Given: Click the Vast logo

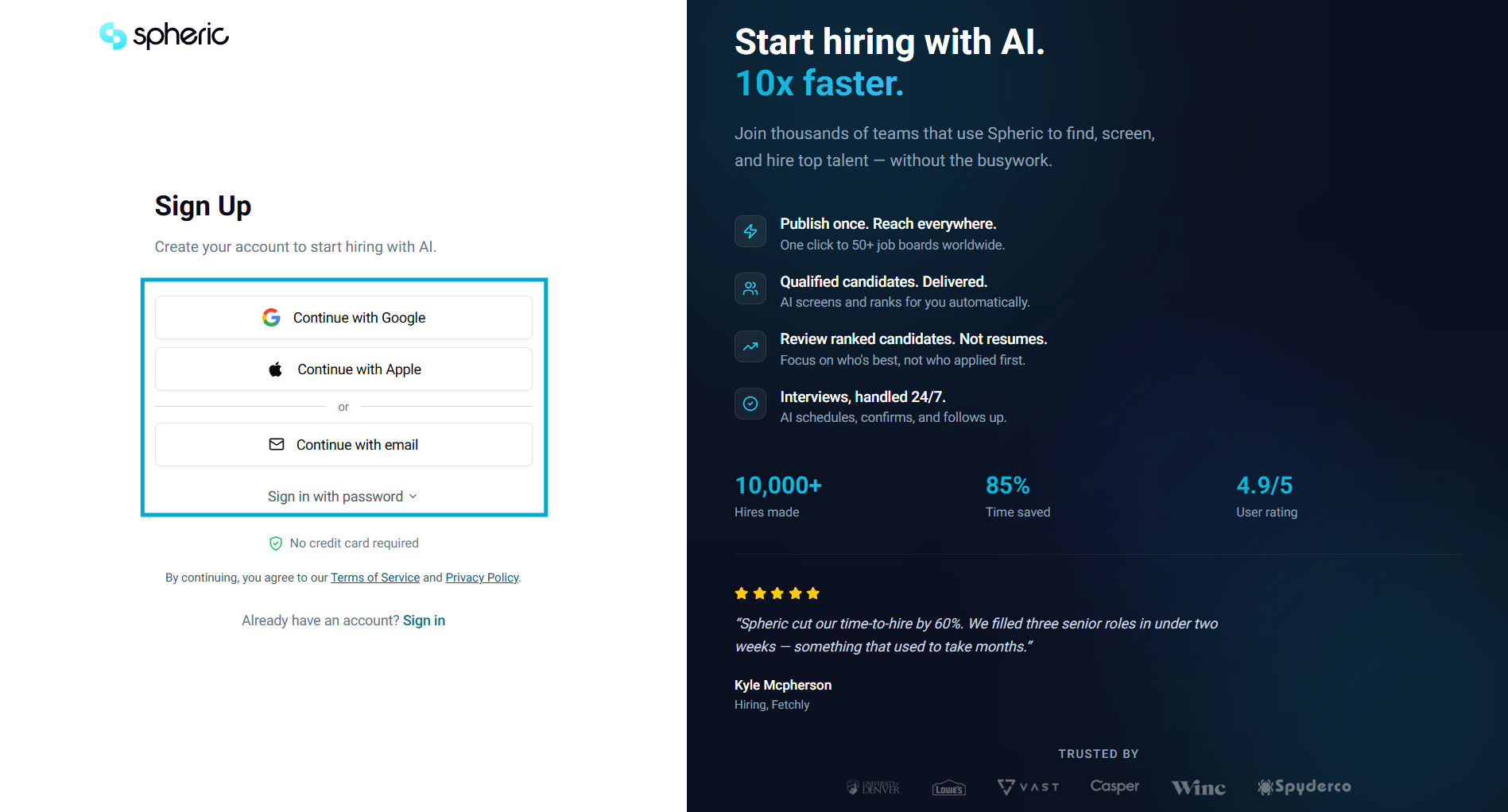Looking at the screenshot, I should click(x=1028, y=787).
